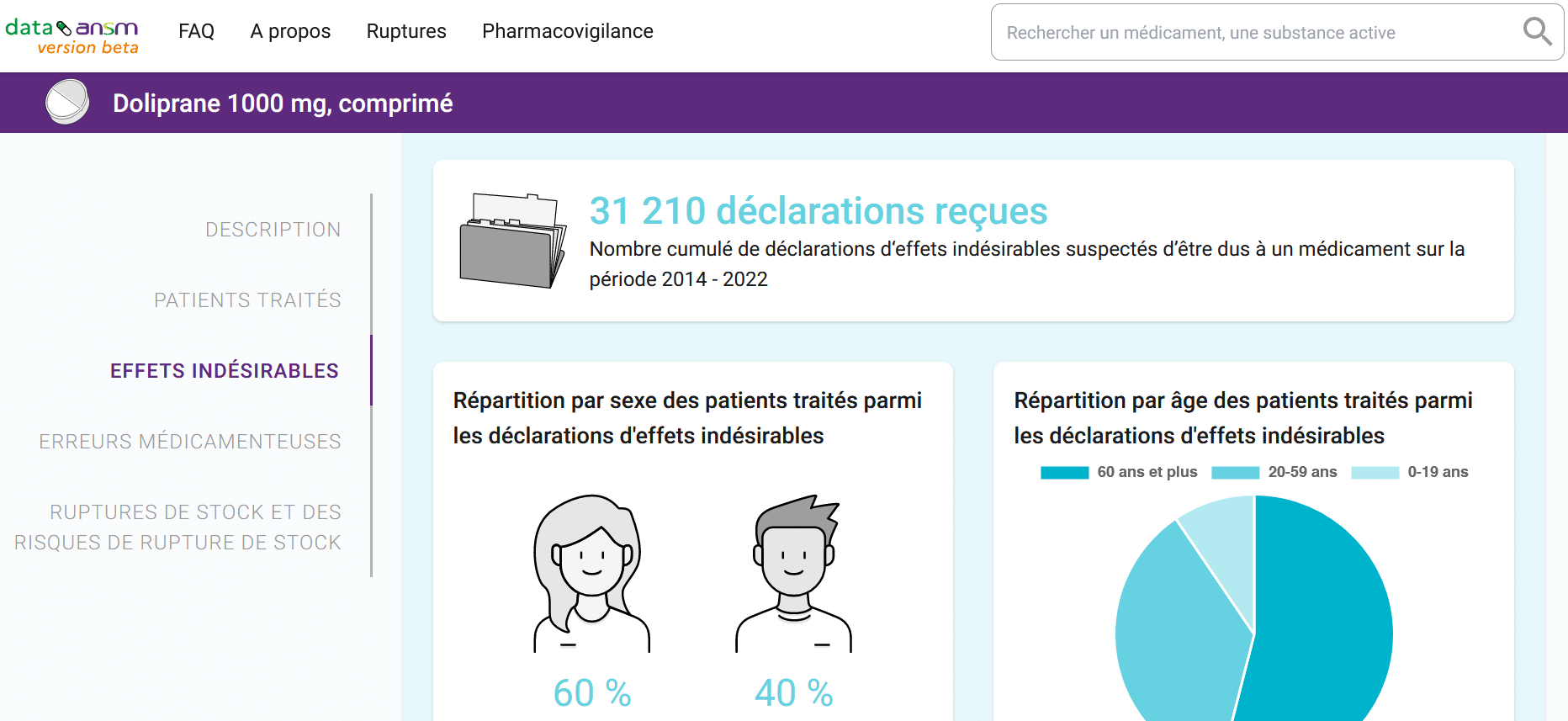Click the 40 % male value
The width and height of the screenshot is (1568, 721).
pyautogui.click(x=794, y=693)
